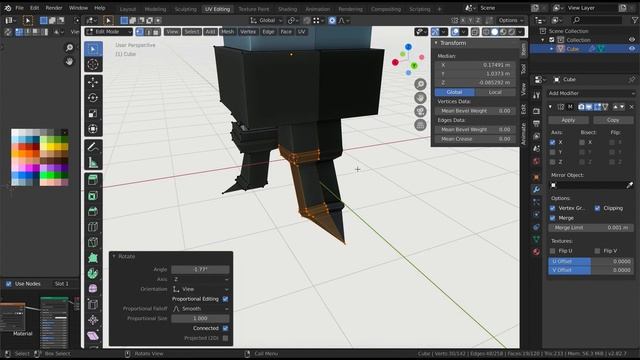Toggle Flip V texture checkbox

point(598,251)
